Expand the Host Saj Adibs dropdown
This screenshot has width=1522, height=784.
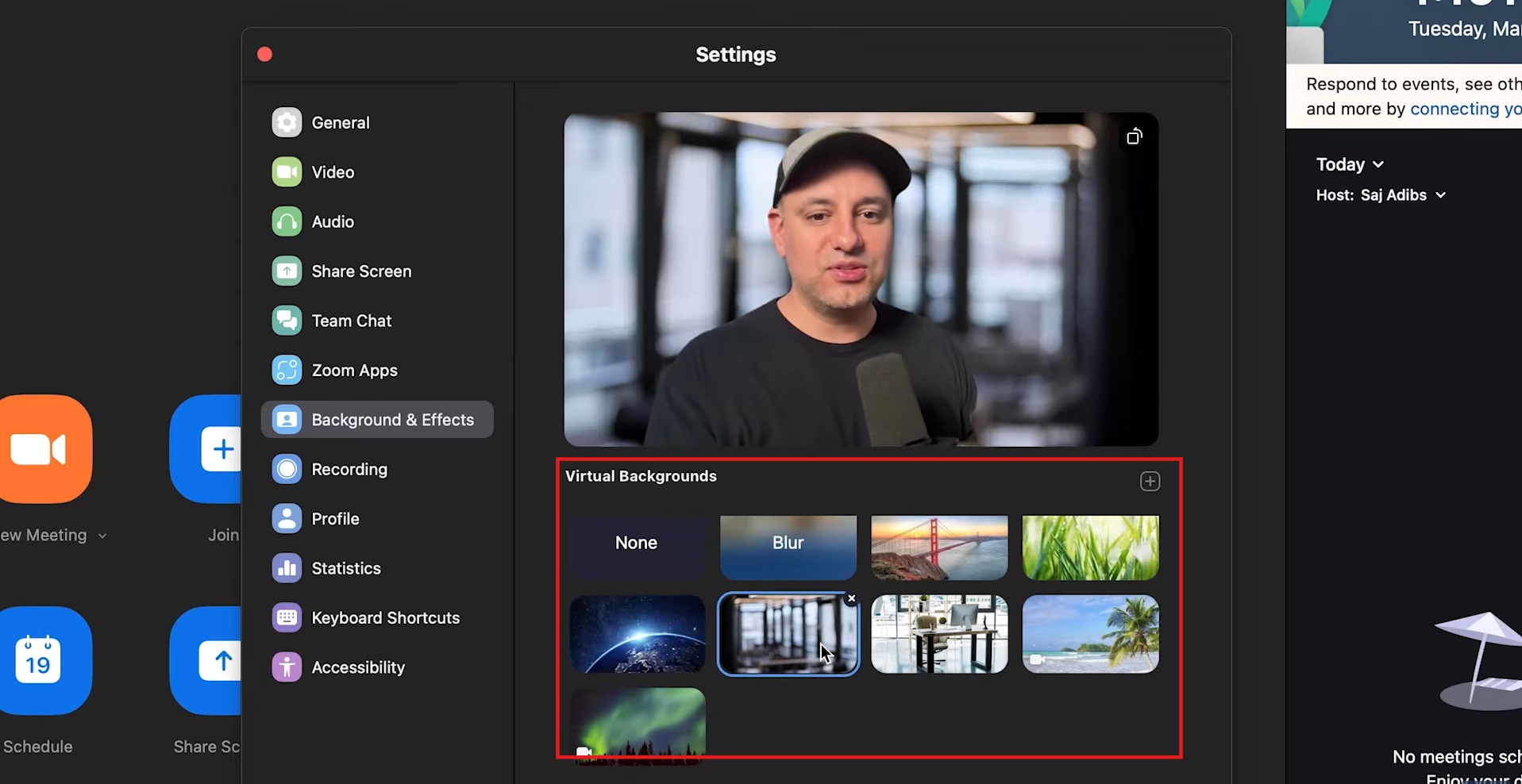(1381, 195)
